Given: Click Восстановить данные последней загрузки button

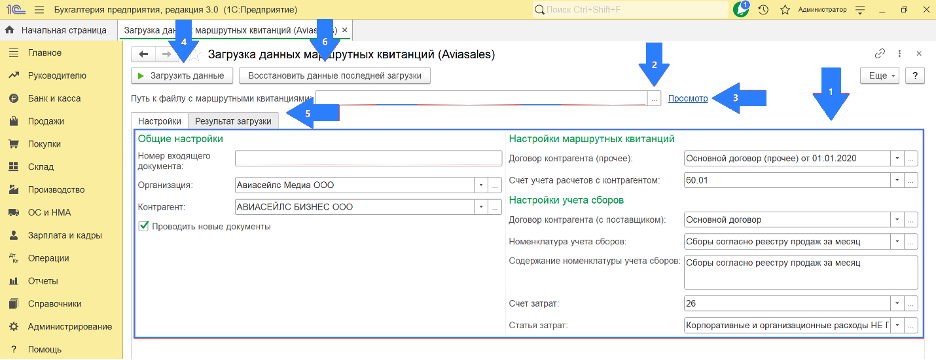Looking at the screenshot, I should click(x=335, y=76).
